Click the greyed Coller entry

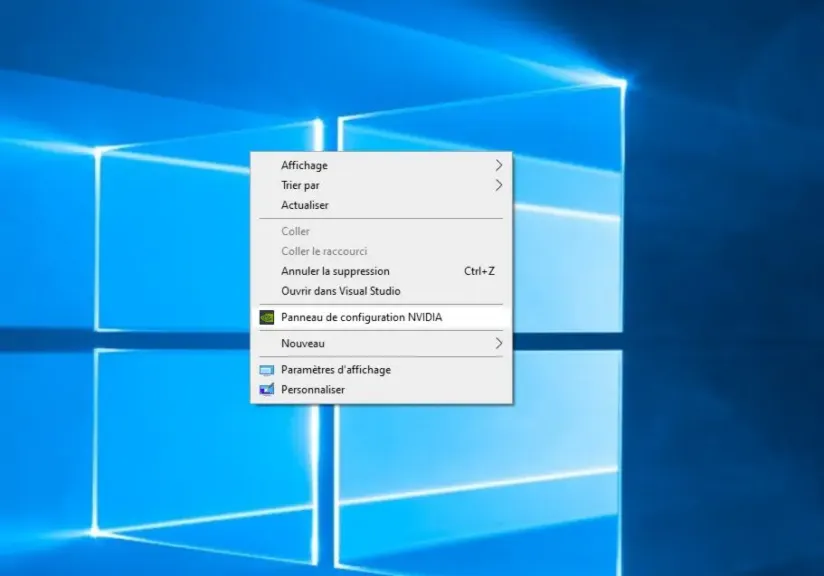(x=381, y=232)
